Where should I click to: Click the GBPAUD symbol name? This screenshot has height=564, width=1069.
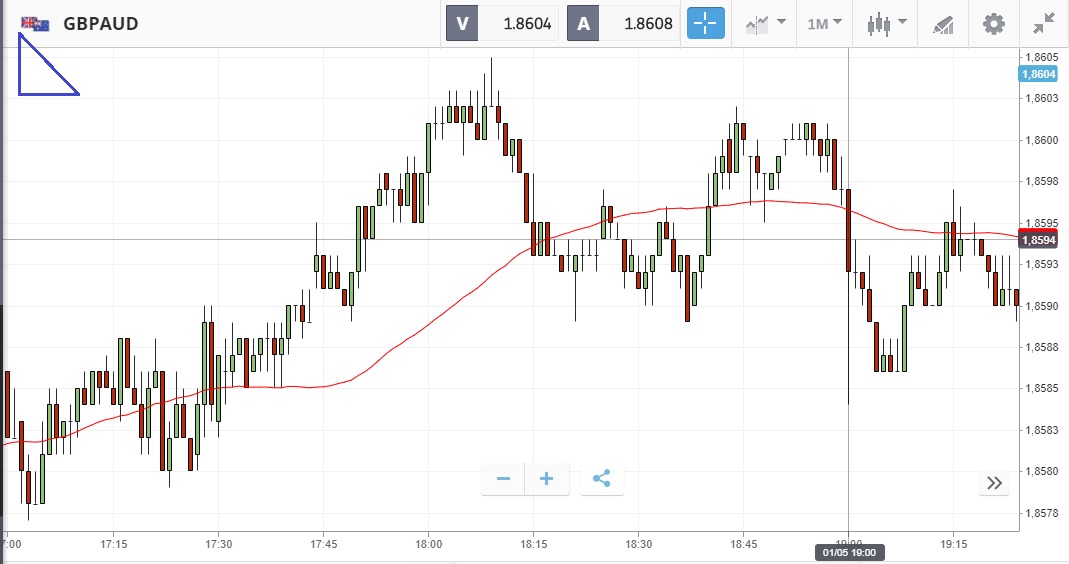coord(100,24)
